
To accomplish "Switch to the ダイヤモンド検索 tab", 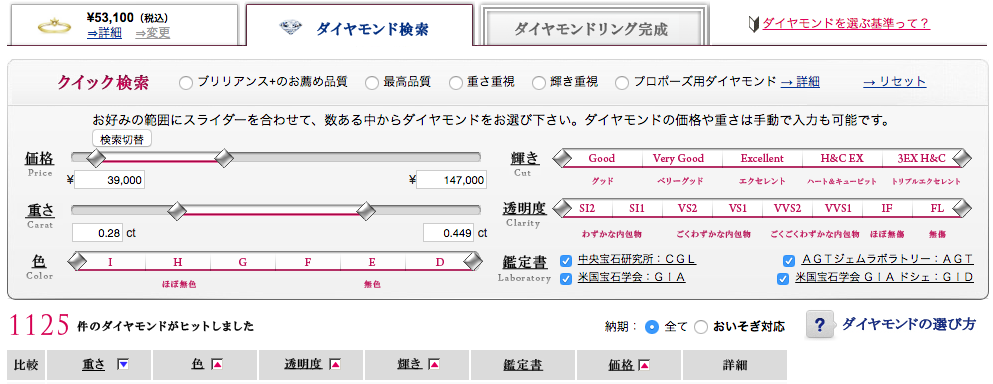I will [x=359, y=27].
